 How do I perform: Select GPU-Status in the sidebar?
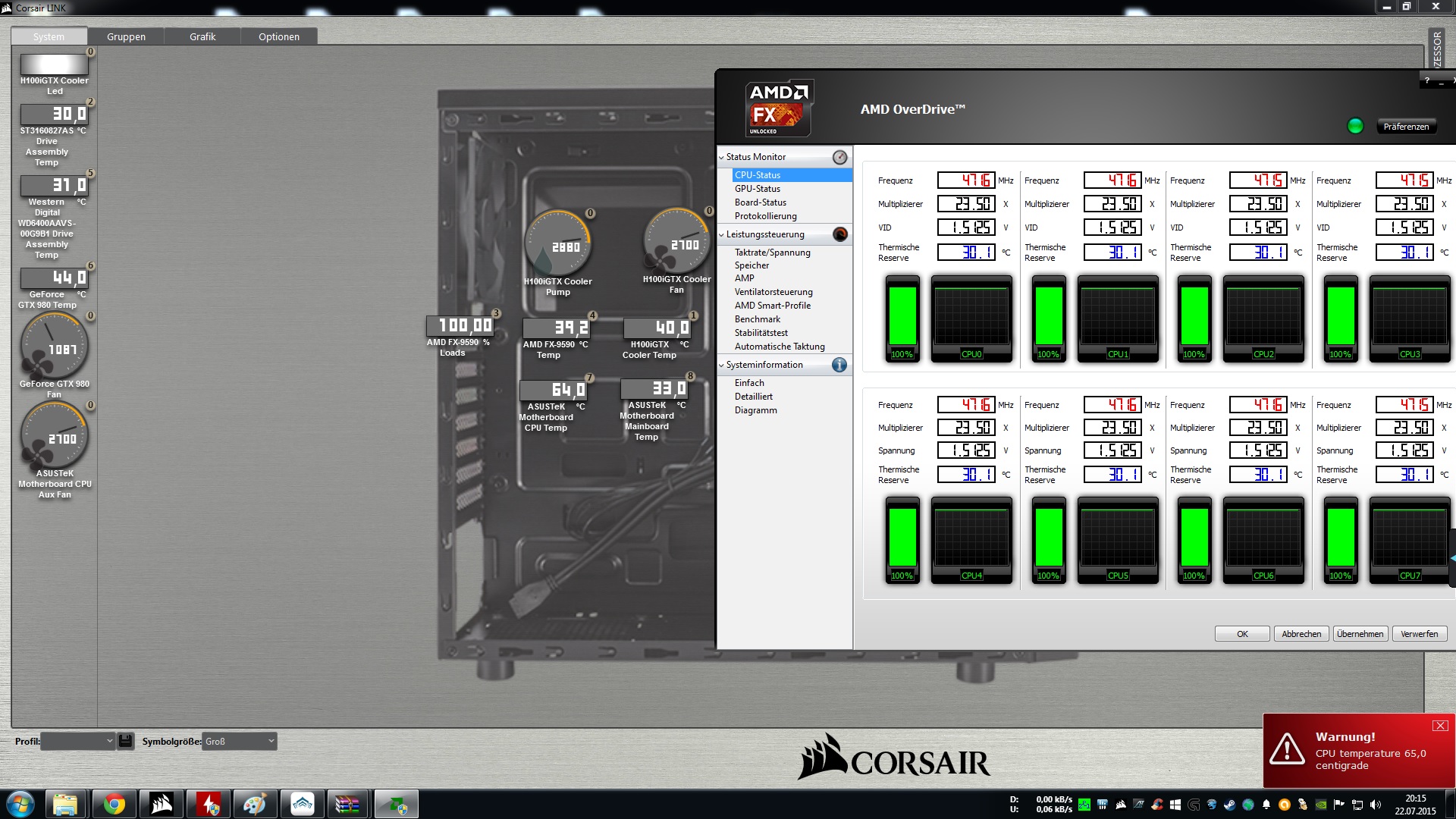click(x=757, y=189)
